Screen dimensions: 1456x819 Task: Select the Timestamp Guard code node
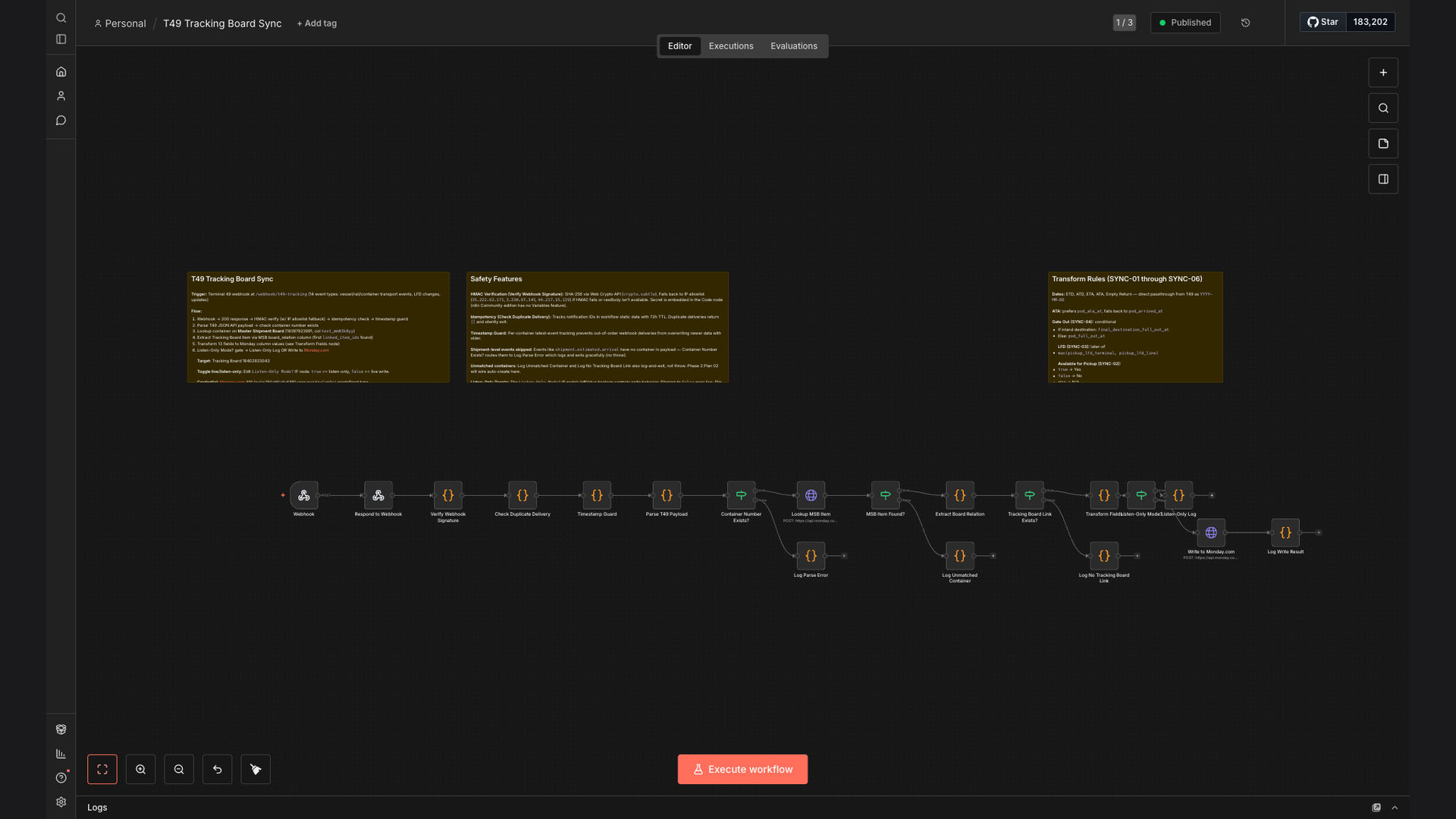pyautogui.click(x=597, y=495)
